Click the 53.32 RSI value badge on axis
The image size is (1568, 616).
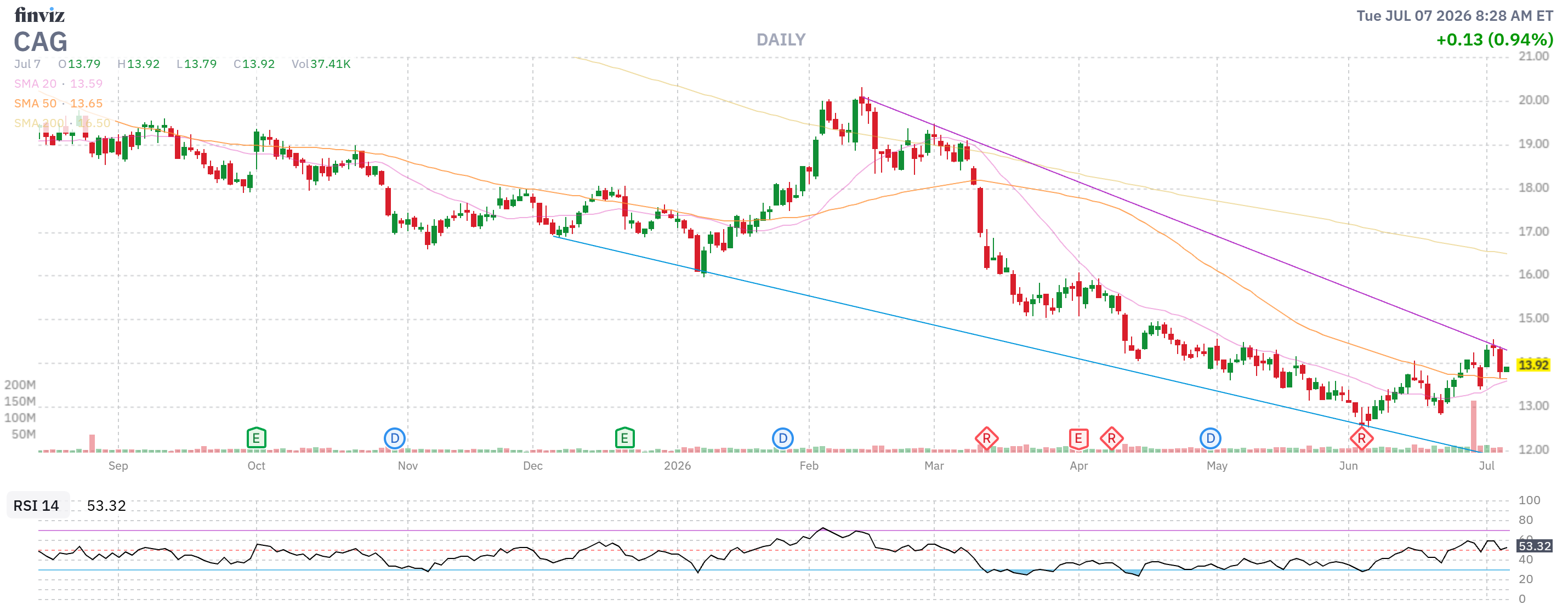coord(1535,546)
